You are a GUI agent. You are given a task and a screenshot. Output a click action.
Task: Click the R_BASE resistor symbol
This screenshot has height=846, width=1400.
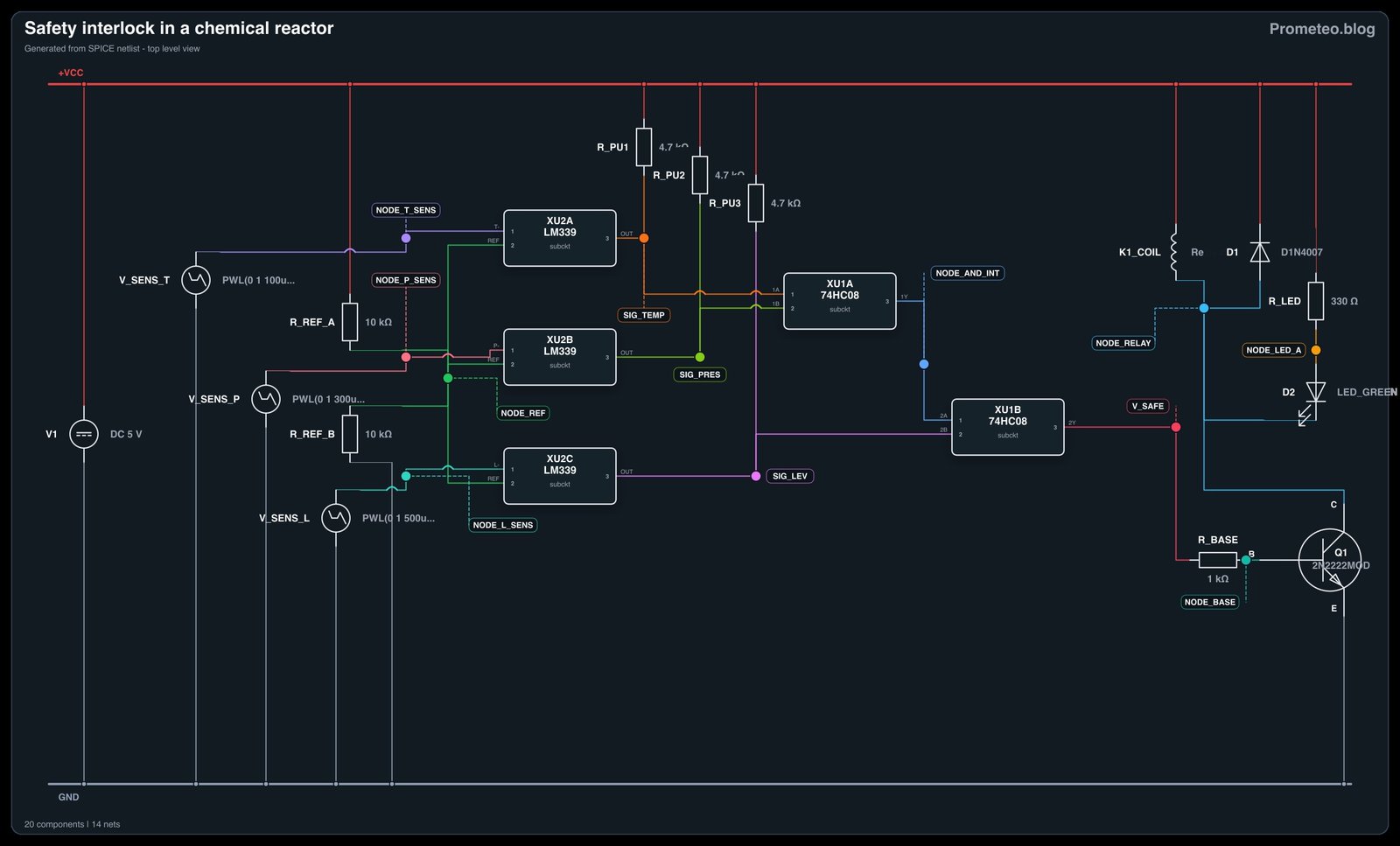pos(1218,560)
